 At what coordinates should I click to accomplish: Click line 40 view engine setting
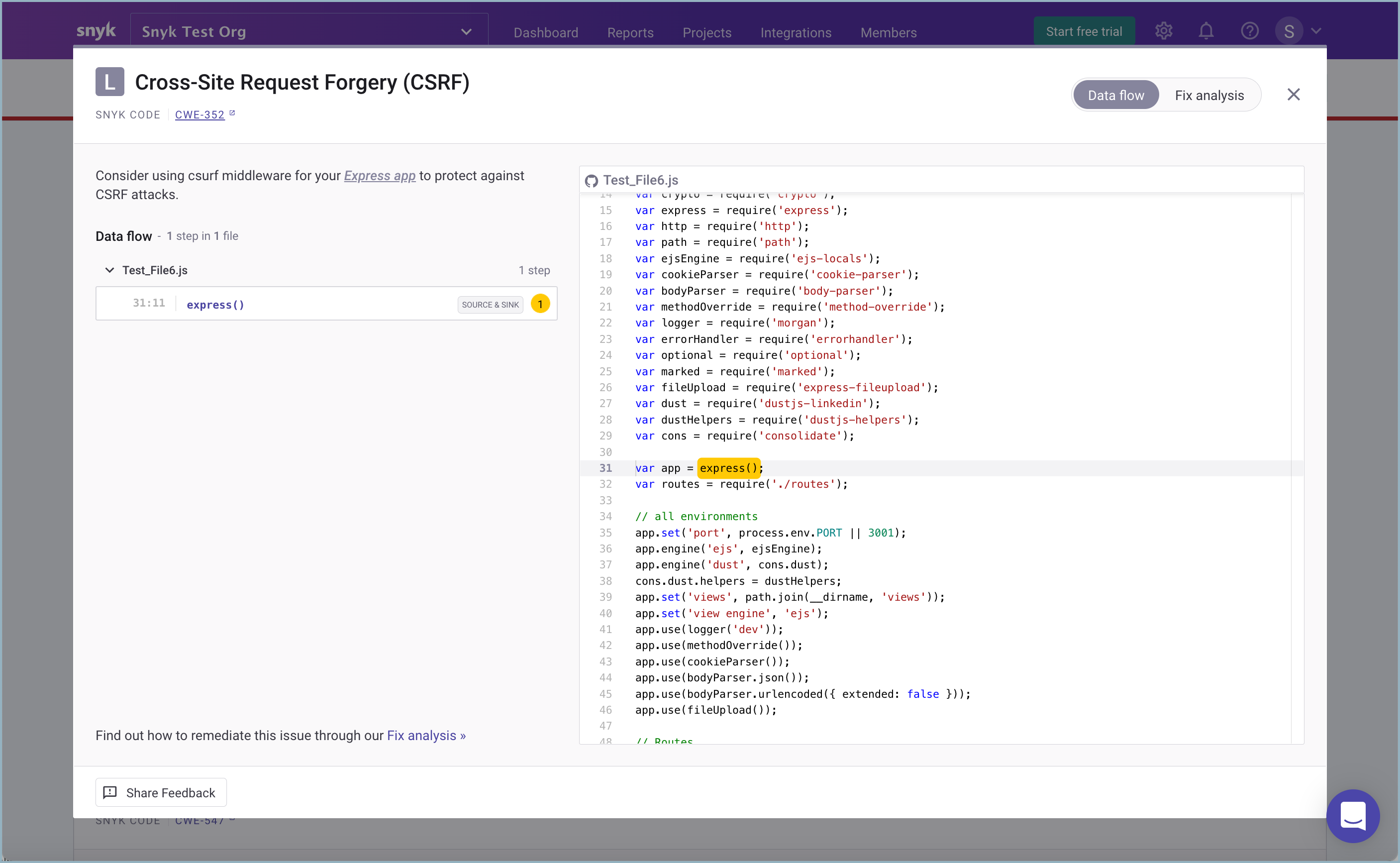(x=732, y=614)
